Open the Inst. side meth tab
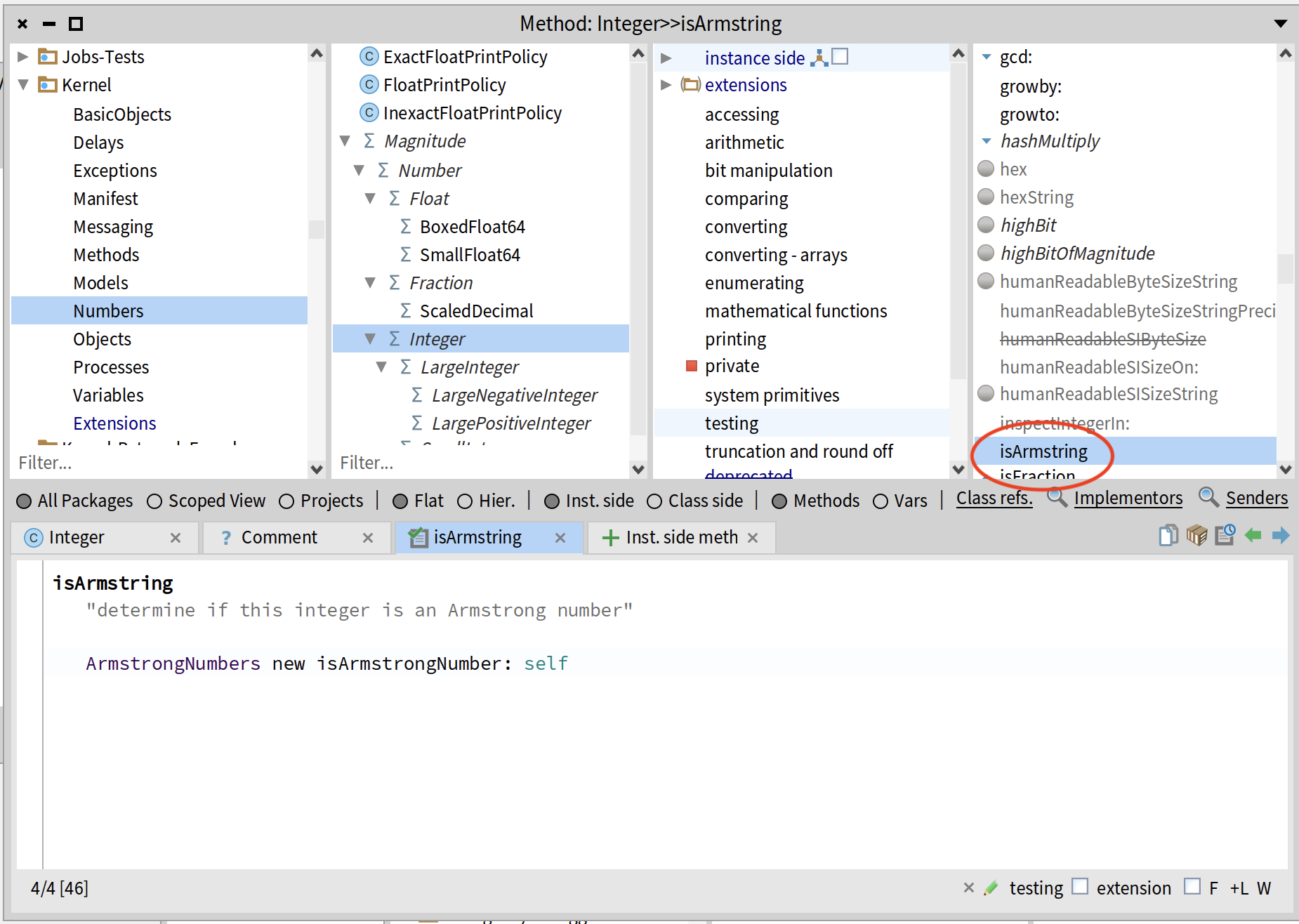This screenshot has width=1299, height=924. (x=681, y=537)
